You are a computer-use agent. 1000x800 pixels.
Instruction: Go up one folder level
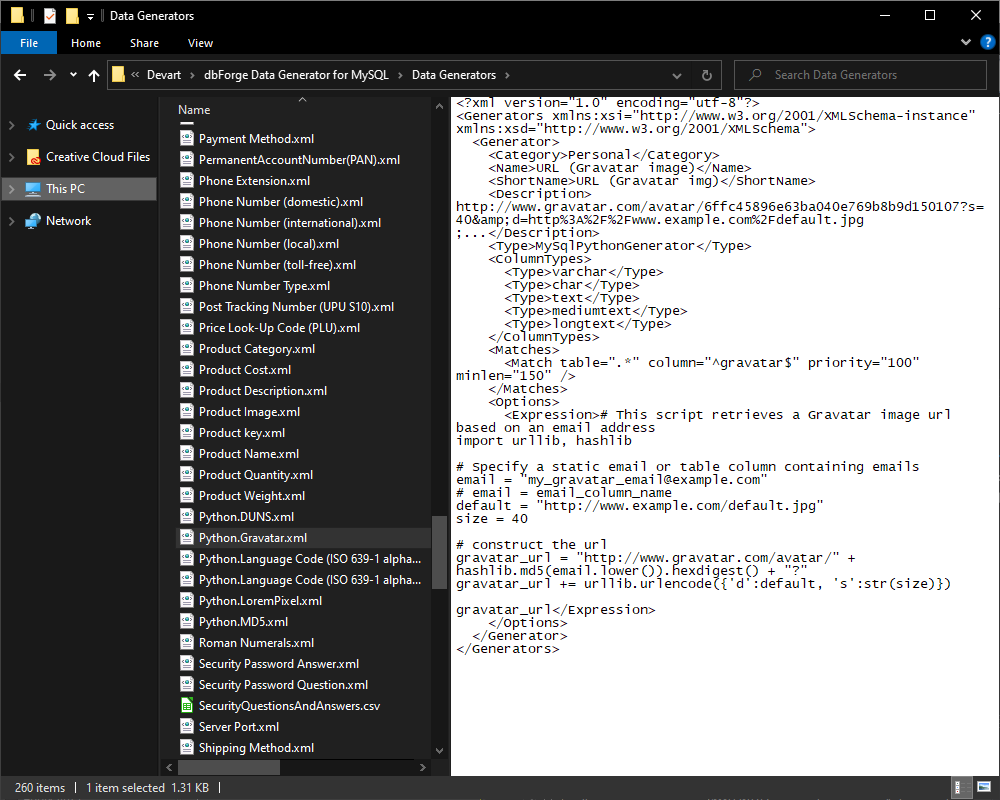94,75
